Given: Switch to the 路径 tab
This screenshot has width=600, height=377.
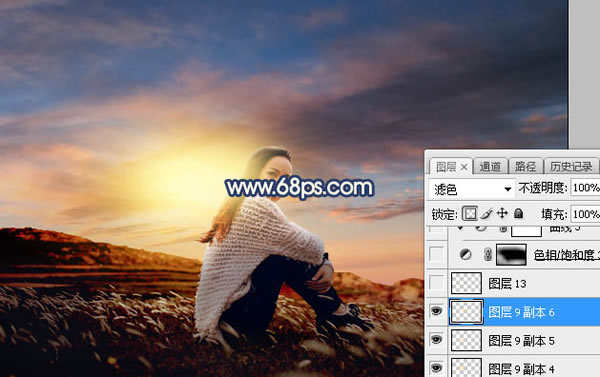Looking at the screenshot, I should coord(525,166).
